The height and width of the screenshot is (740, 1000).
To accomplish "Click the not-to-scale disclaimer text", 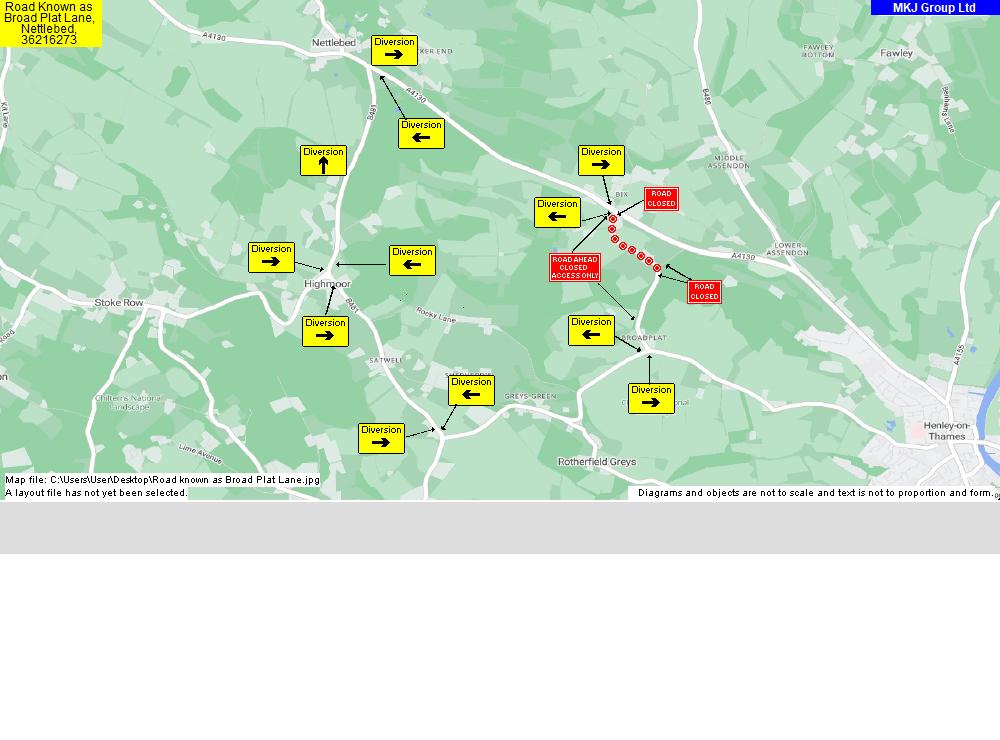I will click(x=815, y=493).
